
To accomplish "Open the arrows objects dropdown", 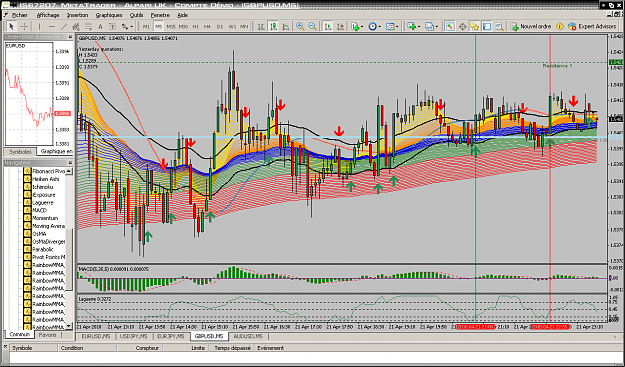I will point(128,27).
